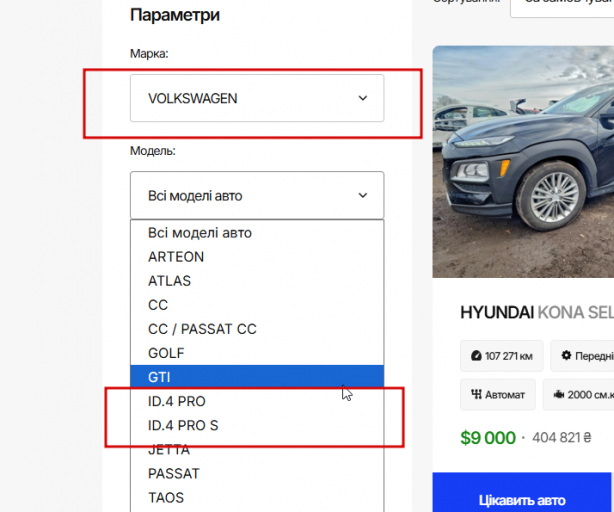The height and width of the screenshot is (512, 614).
Task: Select the highlighted GTI option
Action: coord(257,377)
